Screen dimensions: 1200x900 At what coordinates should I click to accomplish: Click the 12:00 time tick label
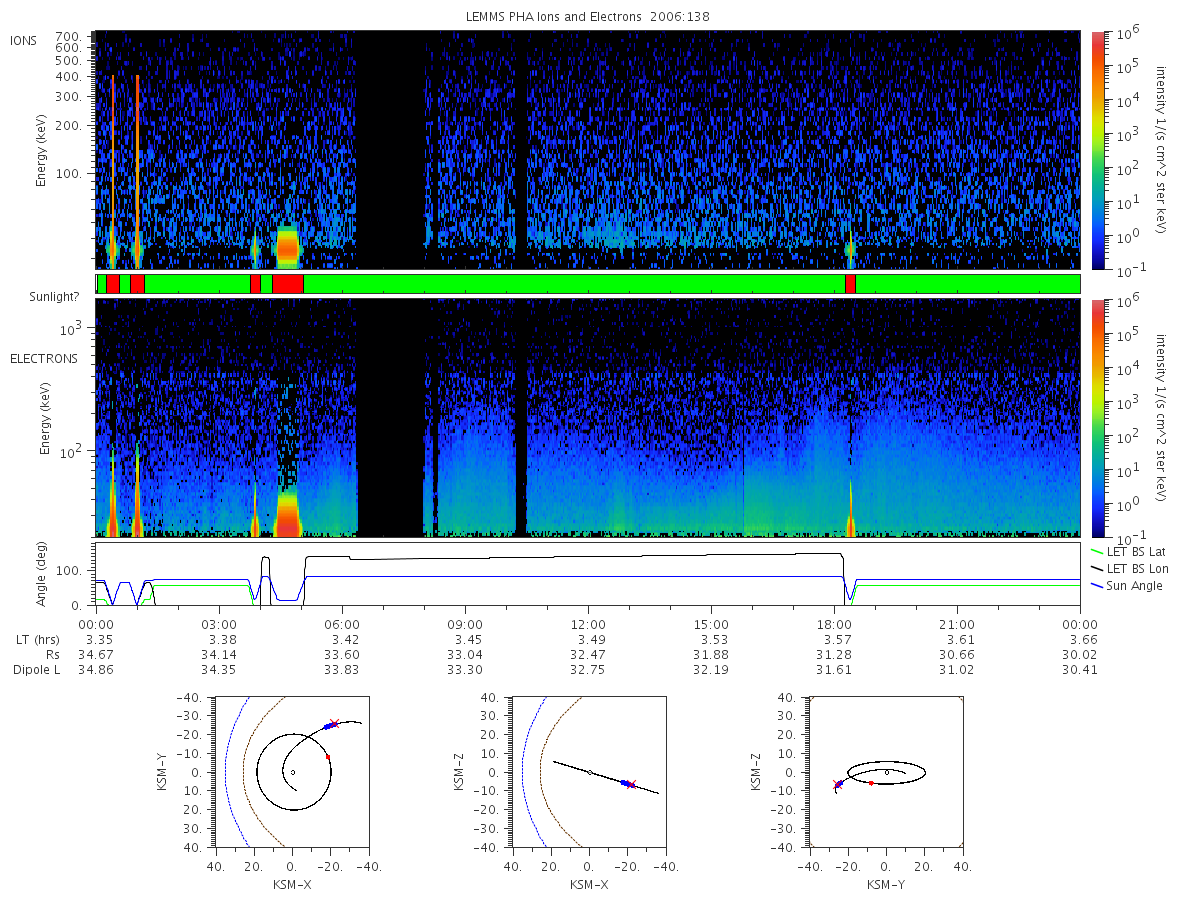pyautogui.click(x=588, y=623)
